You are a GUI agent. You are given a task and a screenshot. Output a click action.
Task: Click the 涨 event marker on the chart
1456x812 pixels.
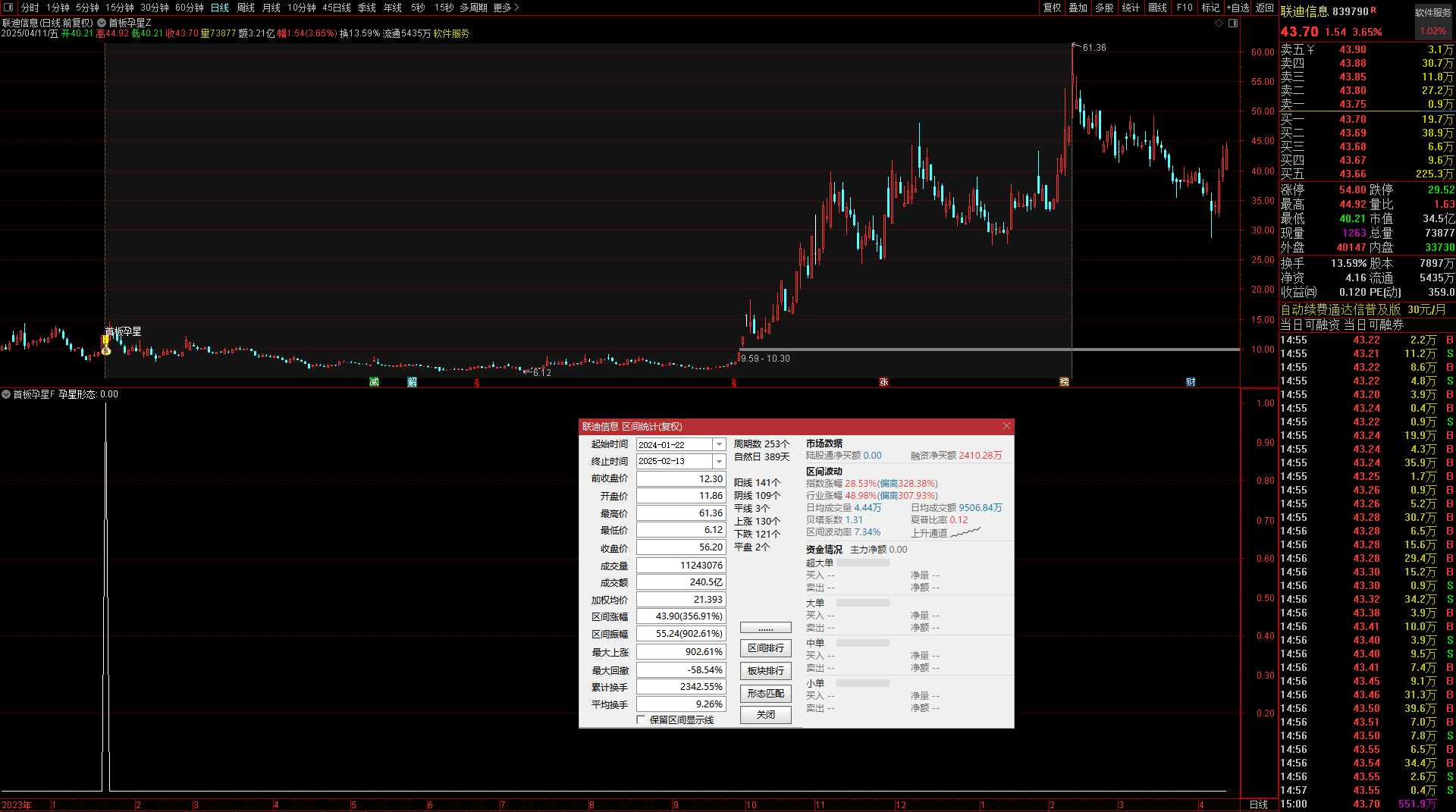[x=883, y=382]
